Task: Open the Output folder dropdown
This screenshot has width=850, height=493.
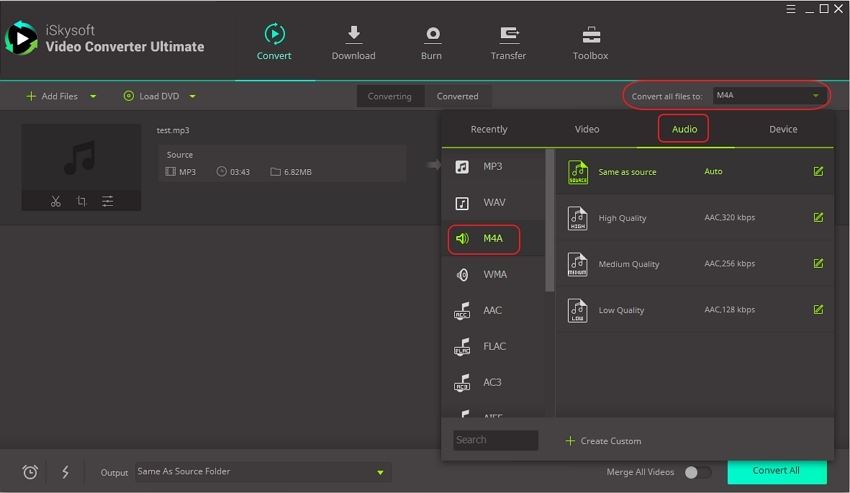Action: pos(380,472)
